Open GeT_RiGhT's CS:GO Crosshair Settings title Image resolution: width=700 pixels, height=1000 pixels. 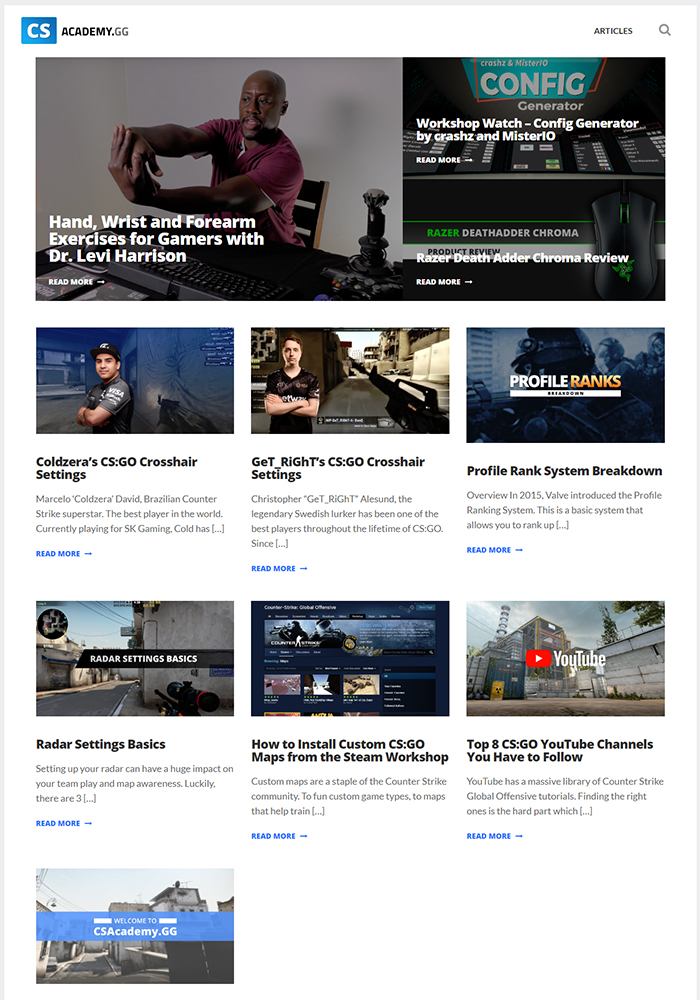[338, 468]
